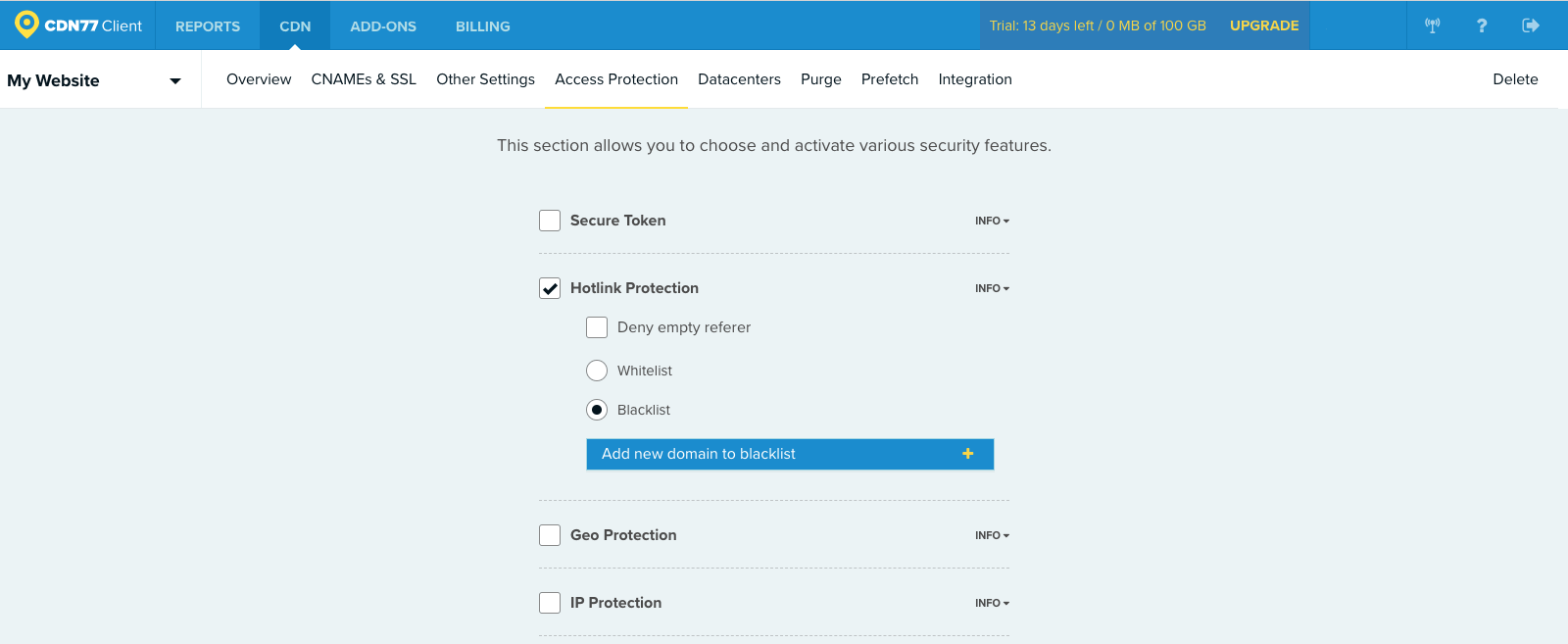Open the network status antenna icon
Screen dimensions: 1568x644
point(1433,25)
